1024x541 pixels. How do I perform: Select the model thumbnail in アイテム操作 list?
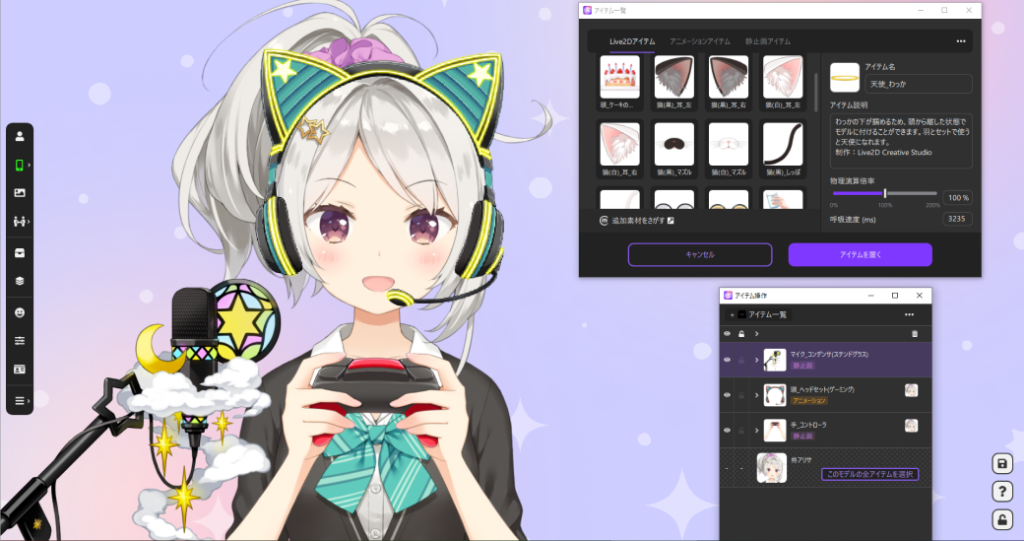coord(771,468)
